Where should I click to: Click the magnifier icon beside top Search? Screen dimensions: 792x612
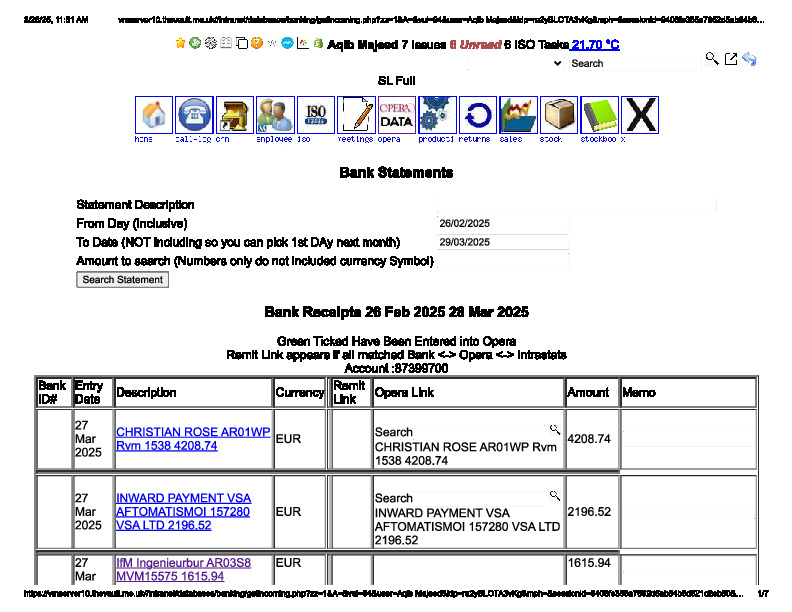click(712, 60)
